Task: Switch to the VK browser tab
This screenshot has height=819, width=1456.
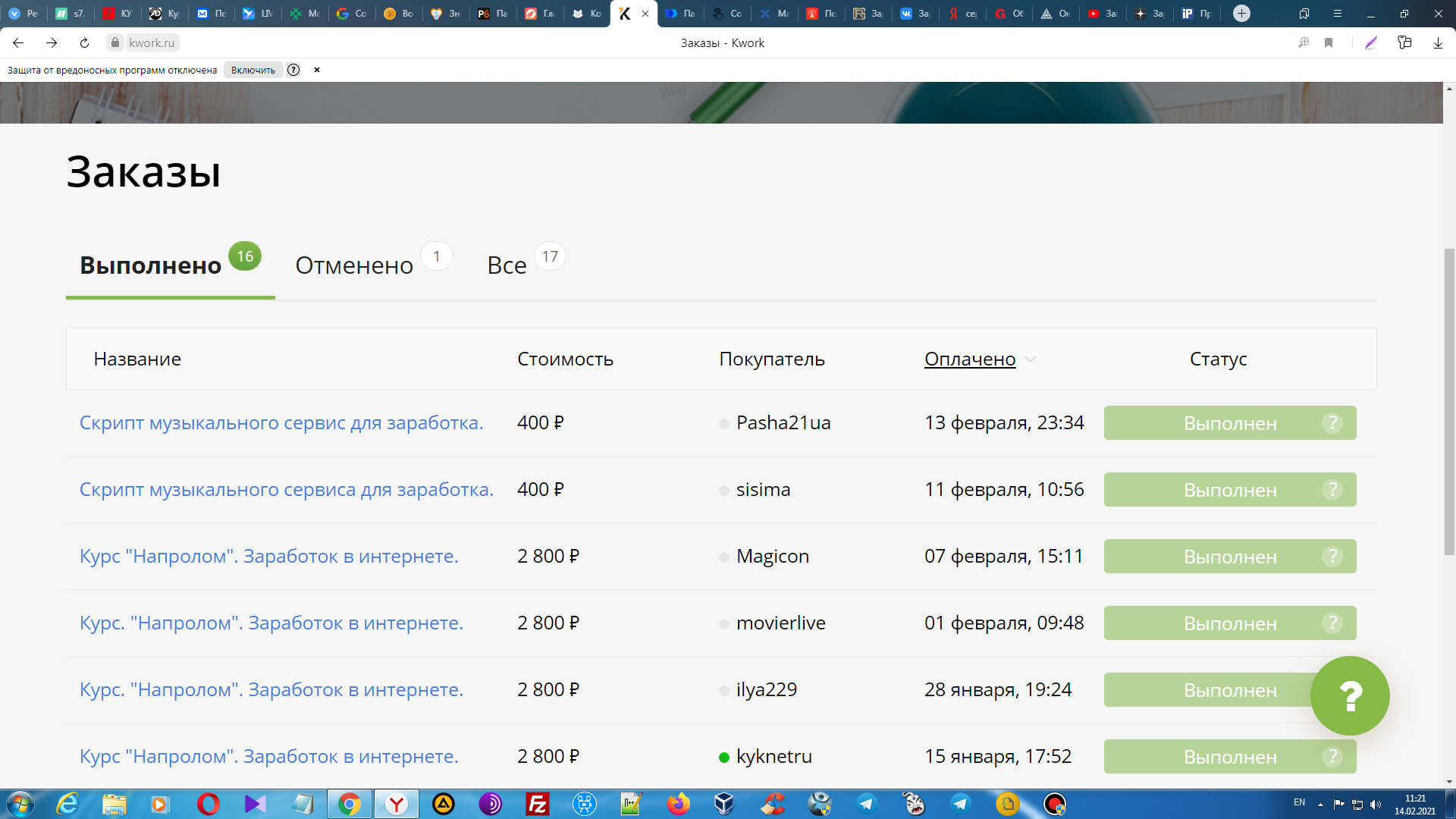Action: (x=915, y=14)
